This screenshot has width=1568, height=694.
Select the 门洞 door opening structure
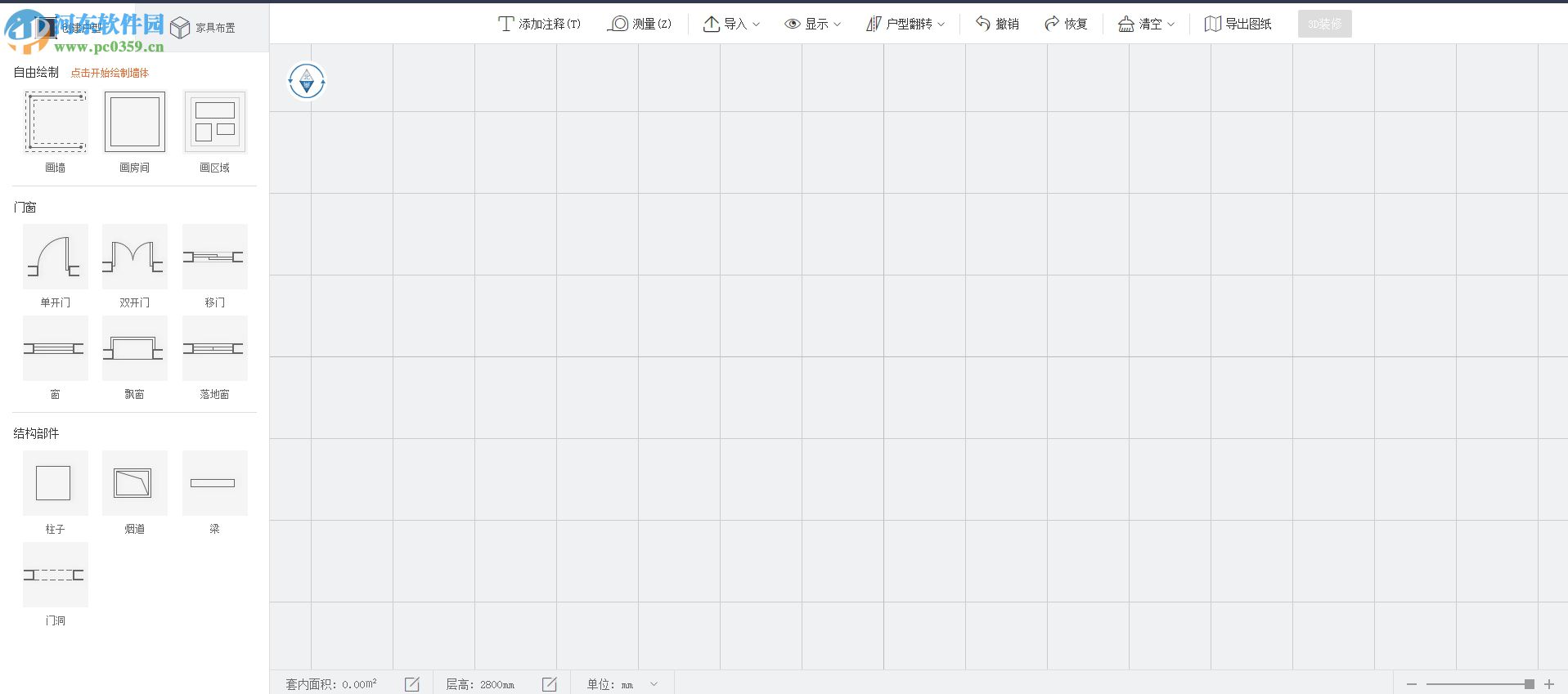pyautogui.click(x=55, y=575)
